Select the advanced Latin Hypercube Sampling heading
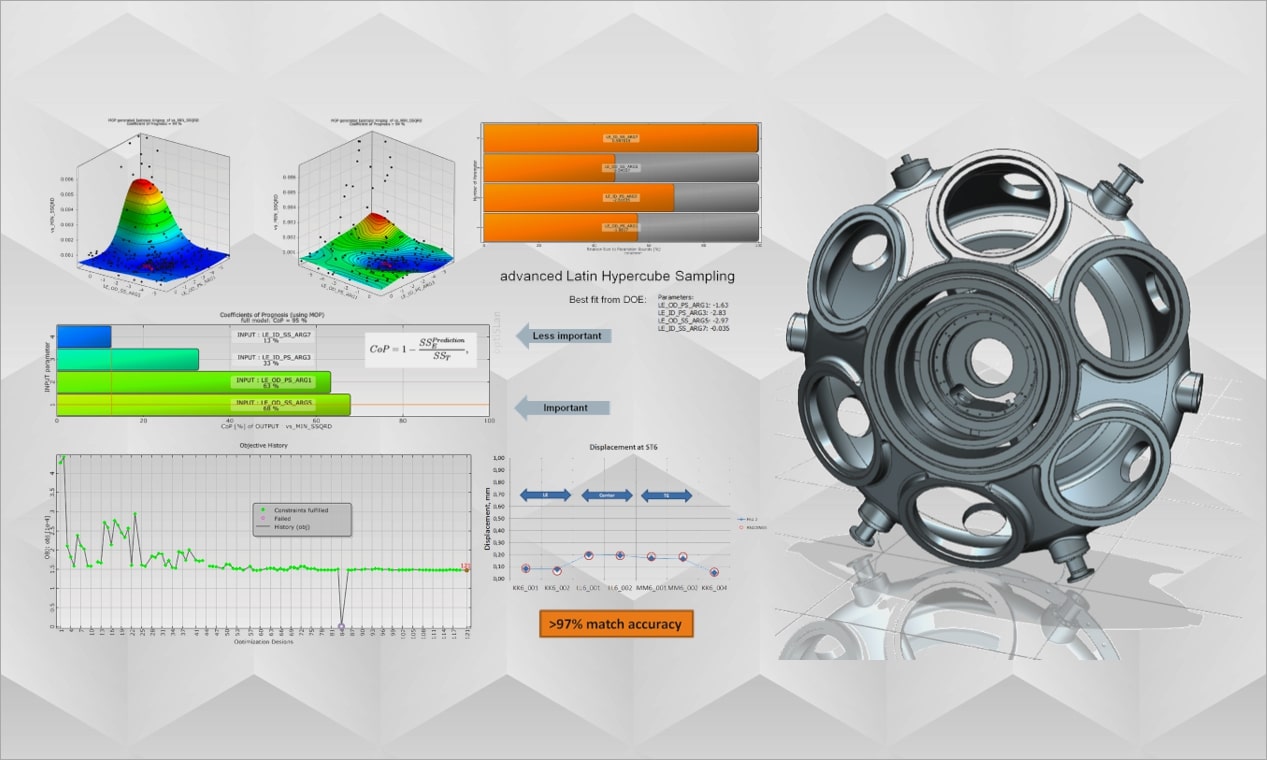This screenshot has height=760, width=1267. 617,276
